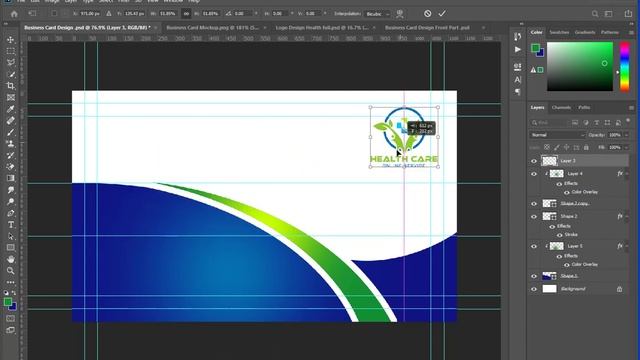Select the Clone Stamp tool

(x=11, y=144)
